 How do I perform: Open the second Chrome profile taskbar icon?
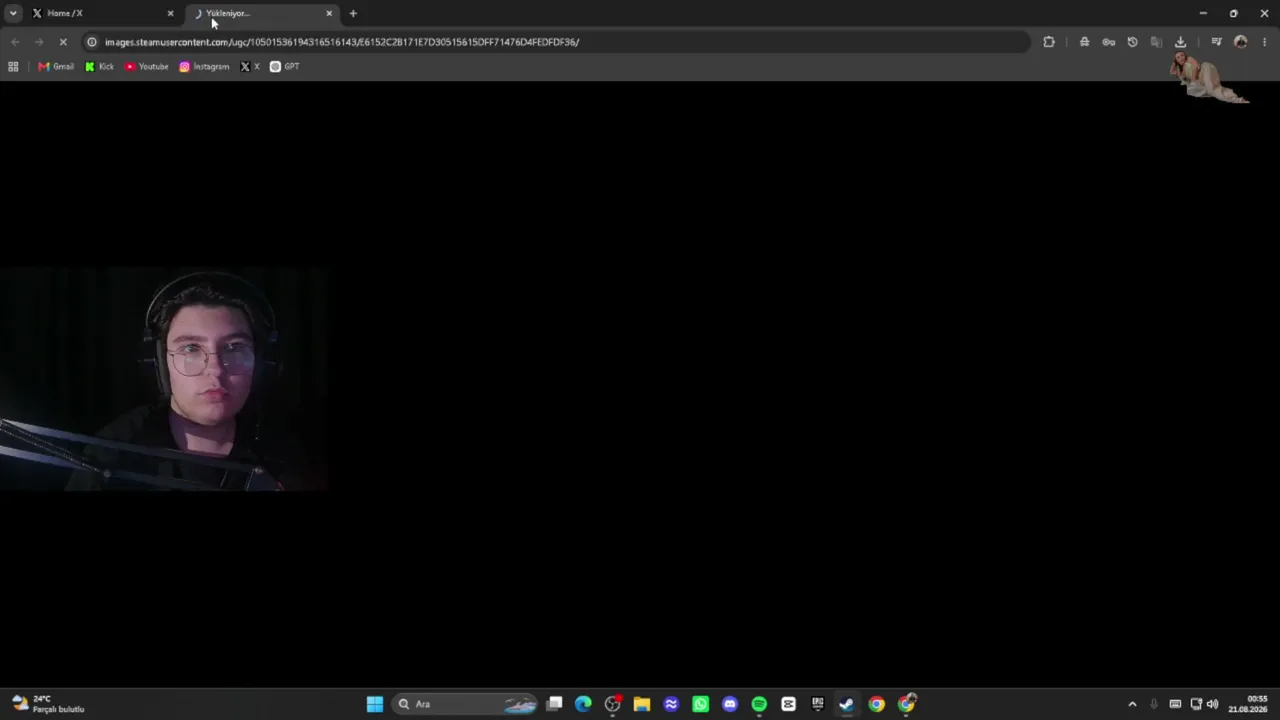tap(906, 704)
